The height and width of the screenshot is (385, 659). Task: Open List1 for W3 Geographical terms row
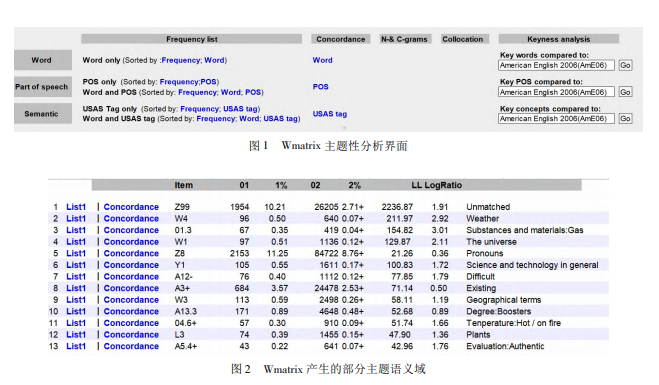point(76,300)
